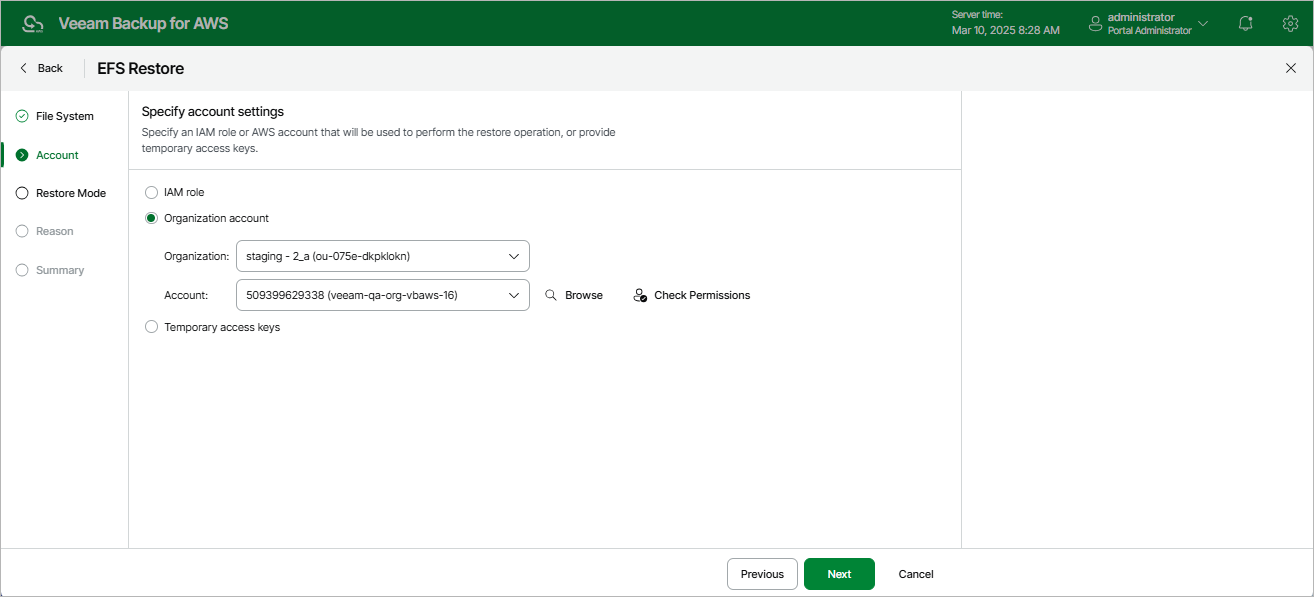Image resolution: width=1314 pixels, height=597 pixels.
Task: Open the notifications bell
Action: [1245, 22]
